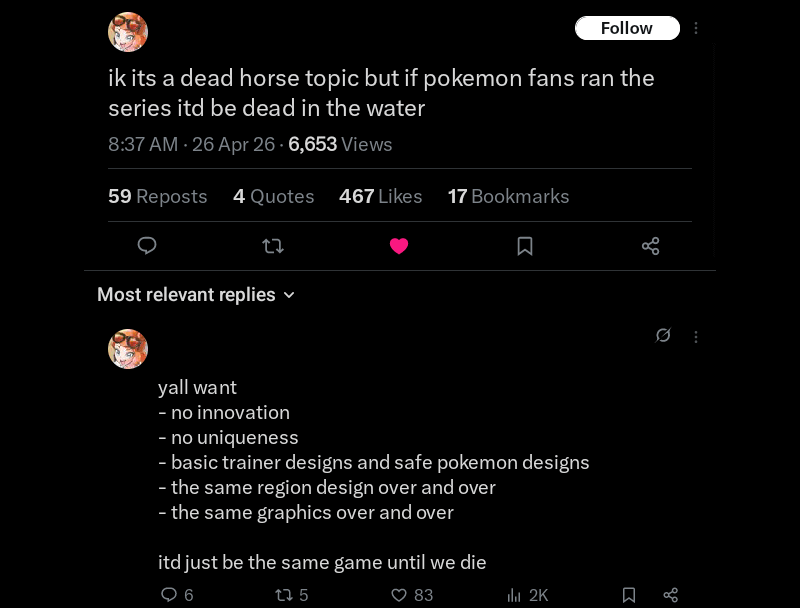
Task: Click the author avatar on the main post
Action: tap(128, 33)
